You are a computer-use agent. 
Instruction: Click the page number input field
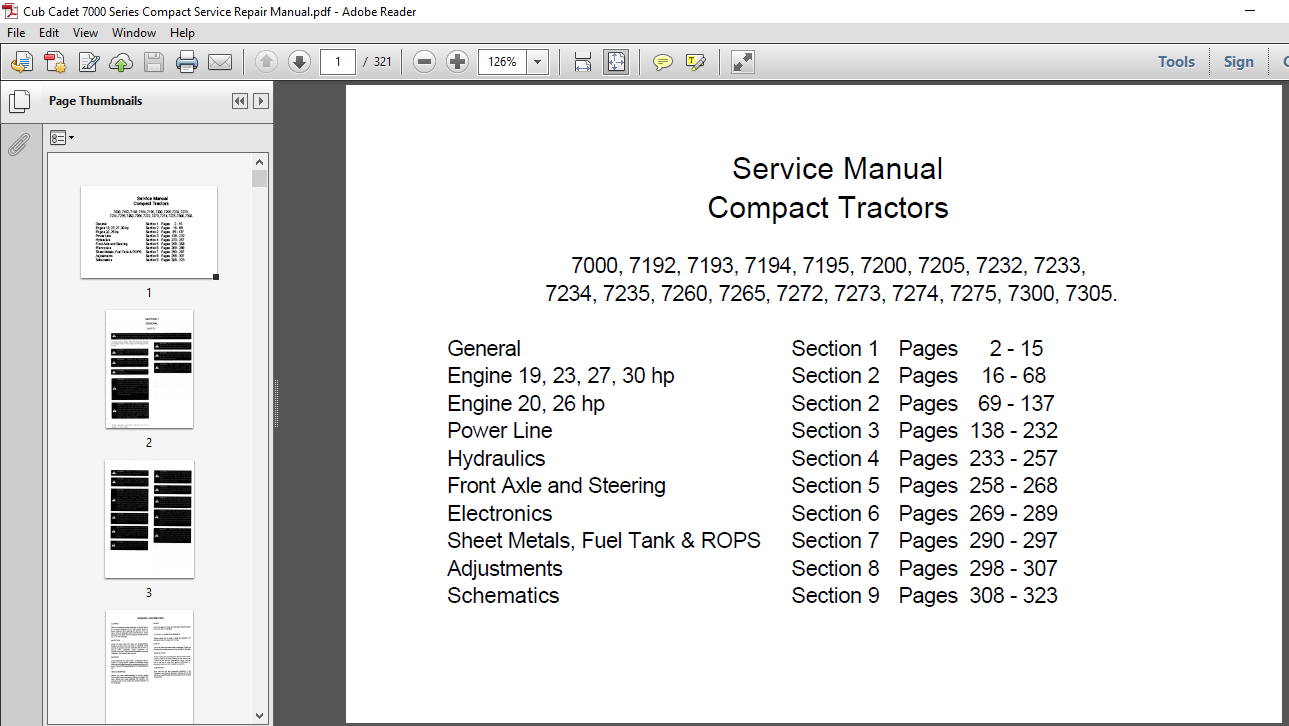click(338, 62)
